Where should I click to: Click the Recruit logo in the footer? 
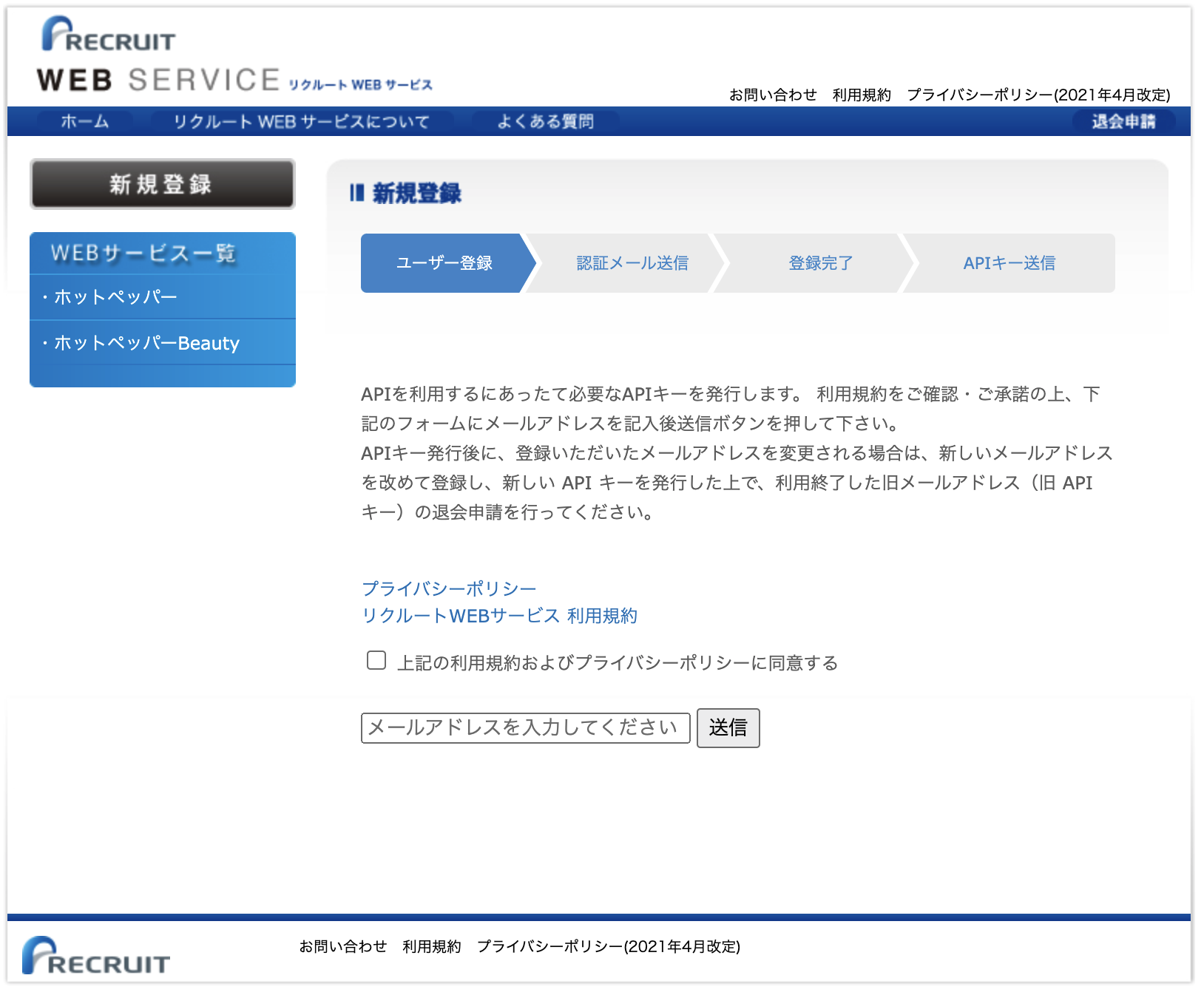96,956
